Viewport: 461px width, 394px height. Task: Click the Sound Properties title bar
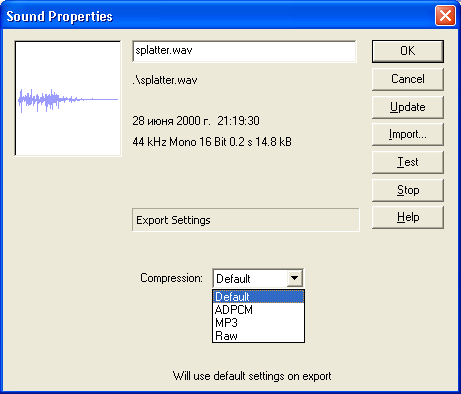coord(217,16)
